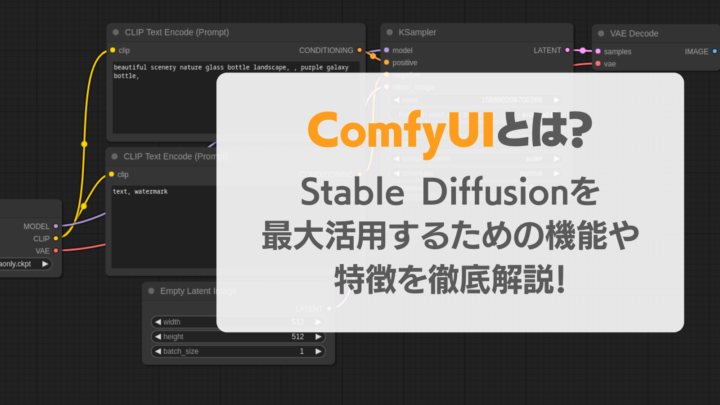Click the yellow reroute dot on lower clip wire
This screenshot has height=405, width=720.
click(84, 206)
